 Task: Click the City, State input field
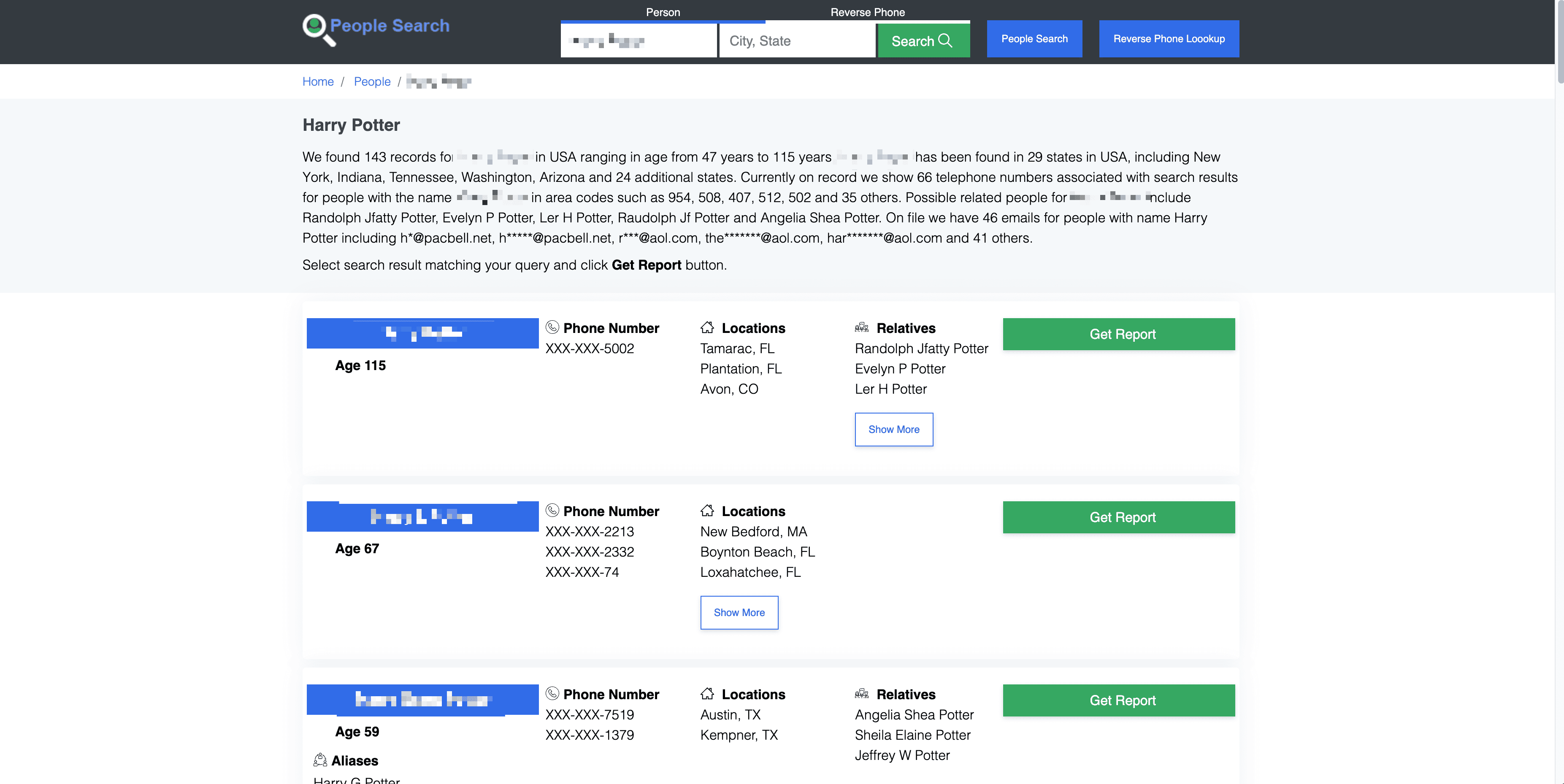797,41
